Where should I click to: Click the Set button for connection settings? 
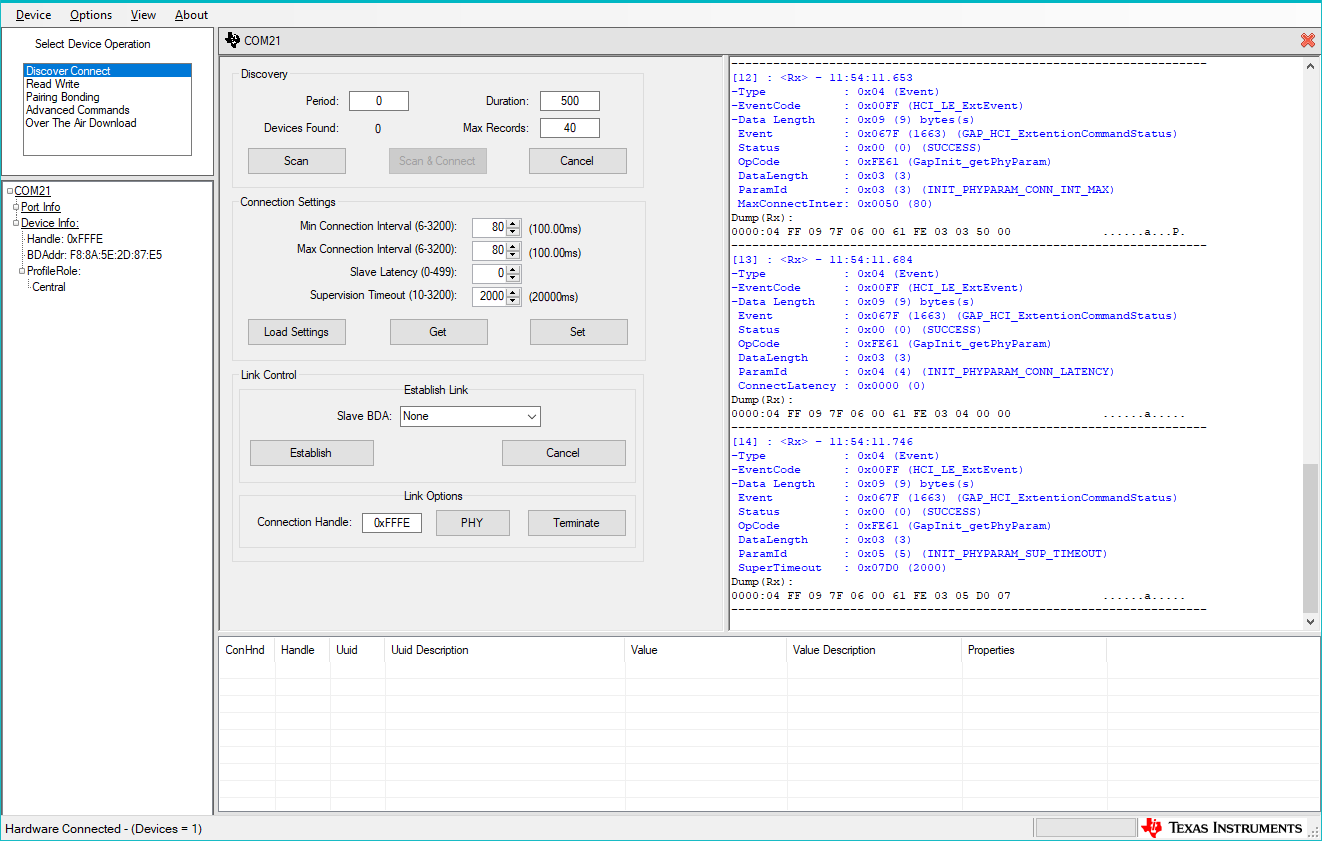(578, 331)
